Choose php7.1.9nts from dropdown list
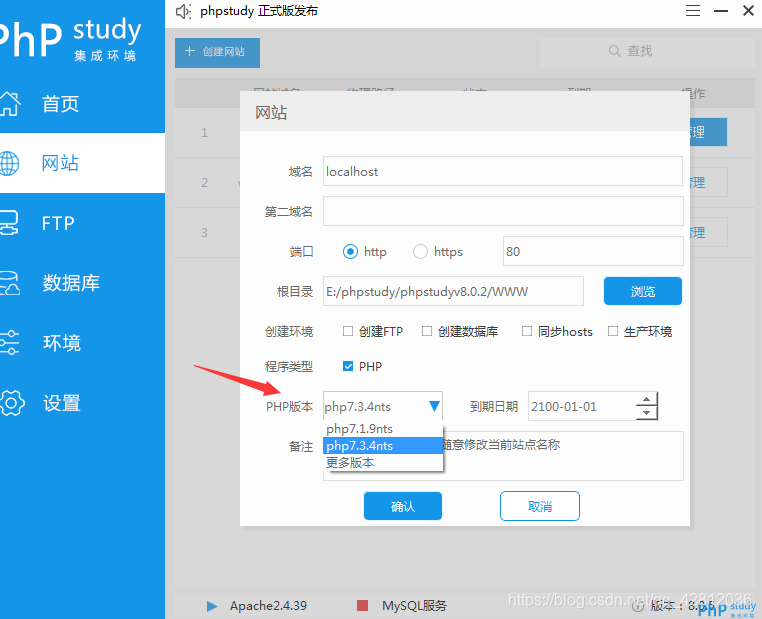The width and height of the screenshot is (762, 619). click(x=383, y=429)
